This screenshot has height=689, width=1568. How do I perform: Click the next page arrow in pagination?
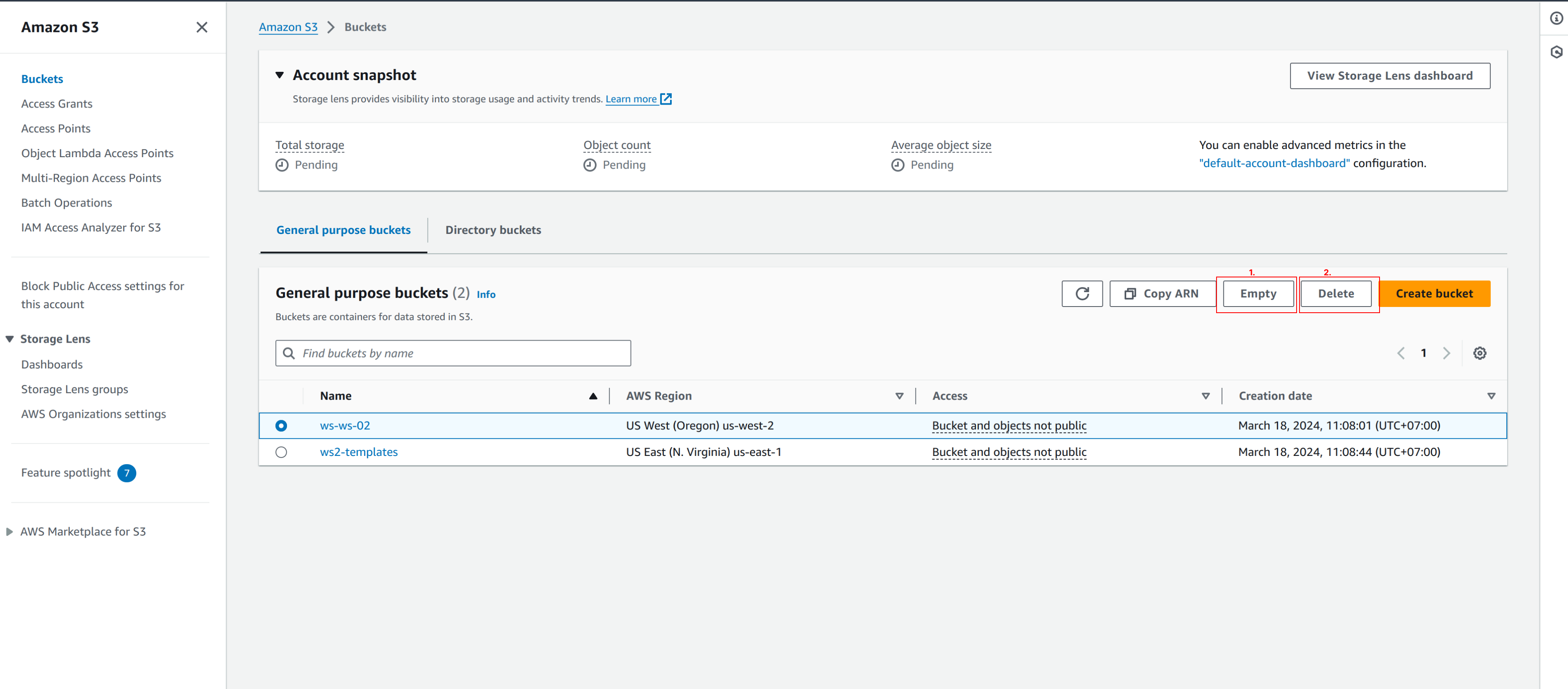click(1446, 353)
